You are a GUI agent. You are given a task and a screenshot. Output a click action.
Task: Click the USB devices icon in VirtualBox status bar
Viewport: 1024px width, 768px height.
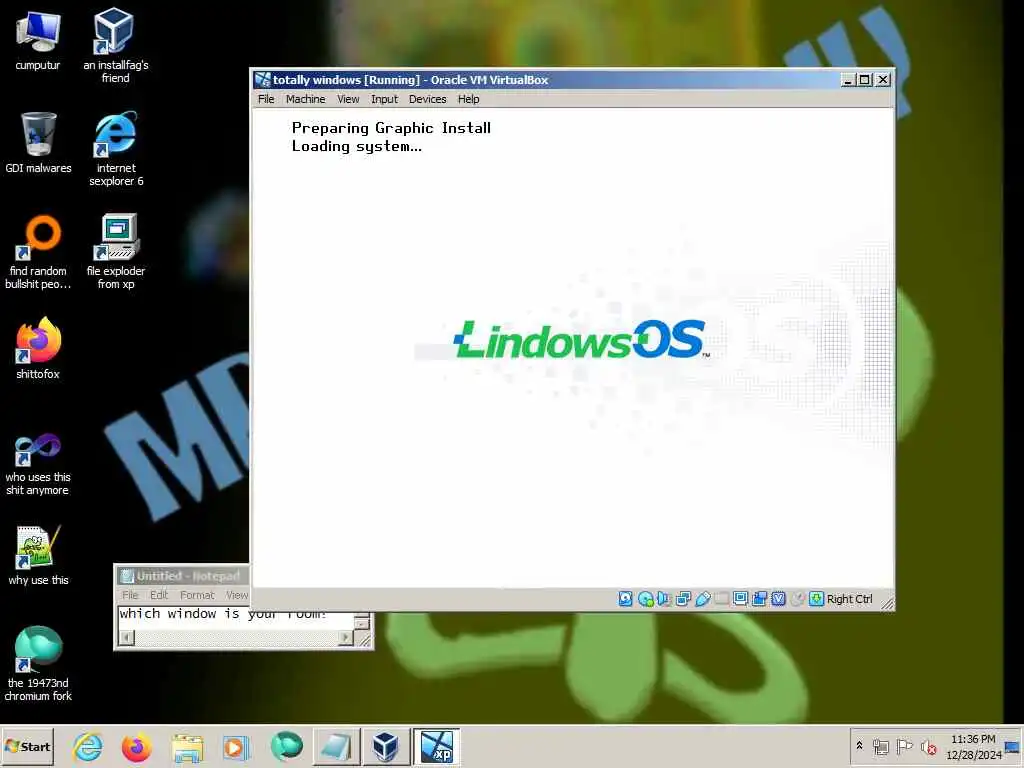point(703,599)
